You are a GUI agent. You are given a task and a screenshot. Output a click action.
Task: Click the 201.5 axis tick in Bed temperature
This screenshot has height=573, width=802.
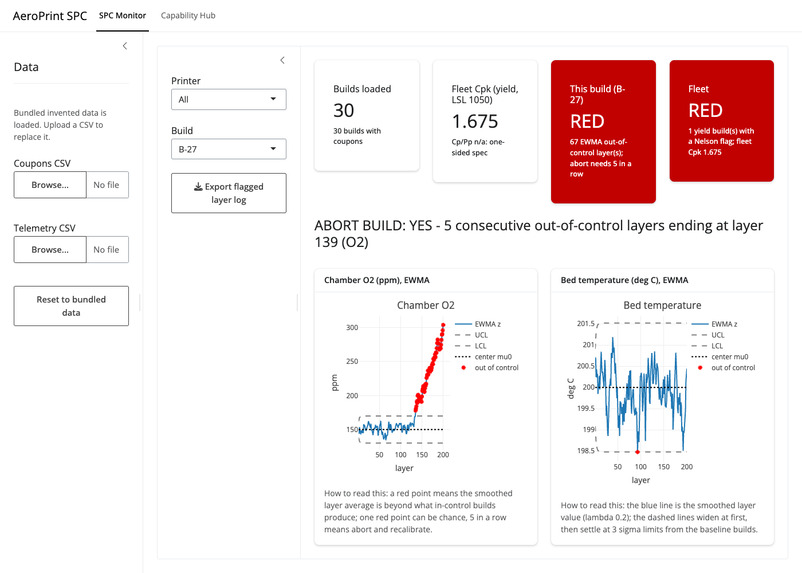pyautogui.click(x=586, y=323)
